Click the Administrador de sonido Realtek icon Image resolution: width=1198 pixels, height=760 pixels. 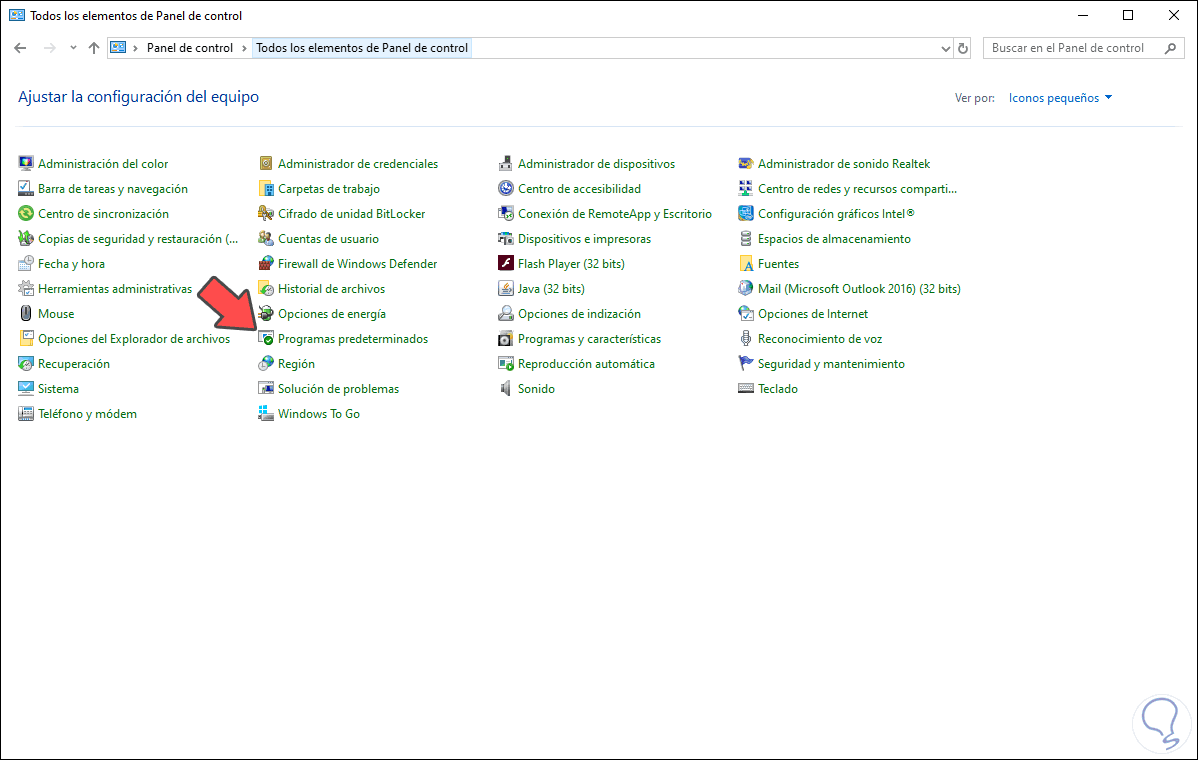click(746, 163)
